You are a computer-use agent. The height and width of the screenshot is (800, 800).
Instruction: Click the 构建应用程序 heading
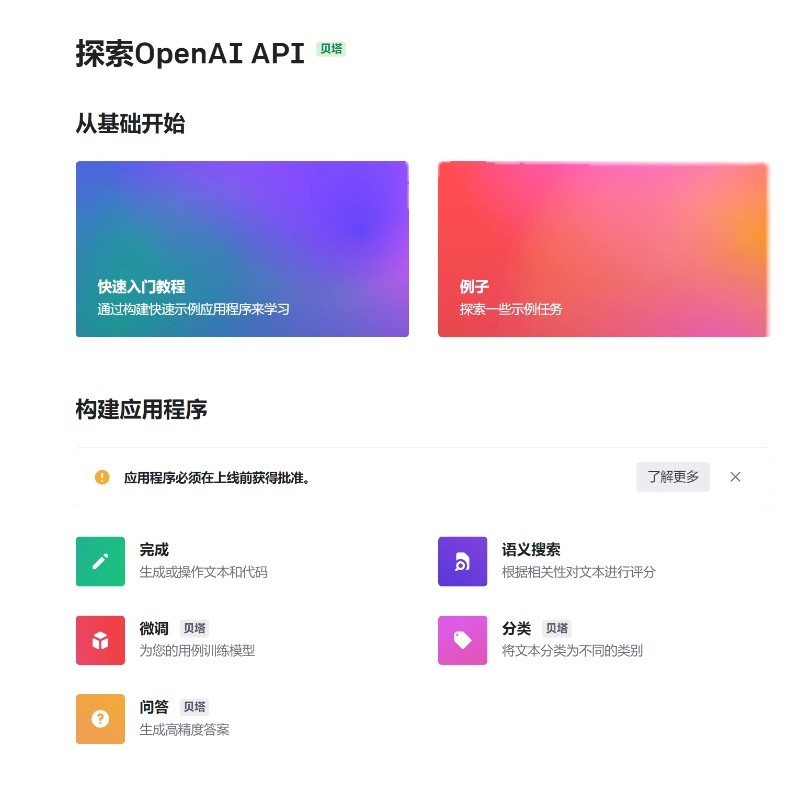coord(141,409)
